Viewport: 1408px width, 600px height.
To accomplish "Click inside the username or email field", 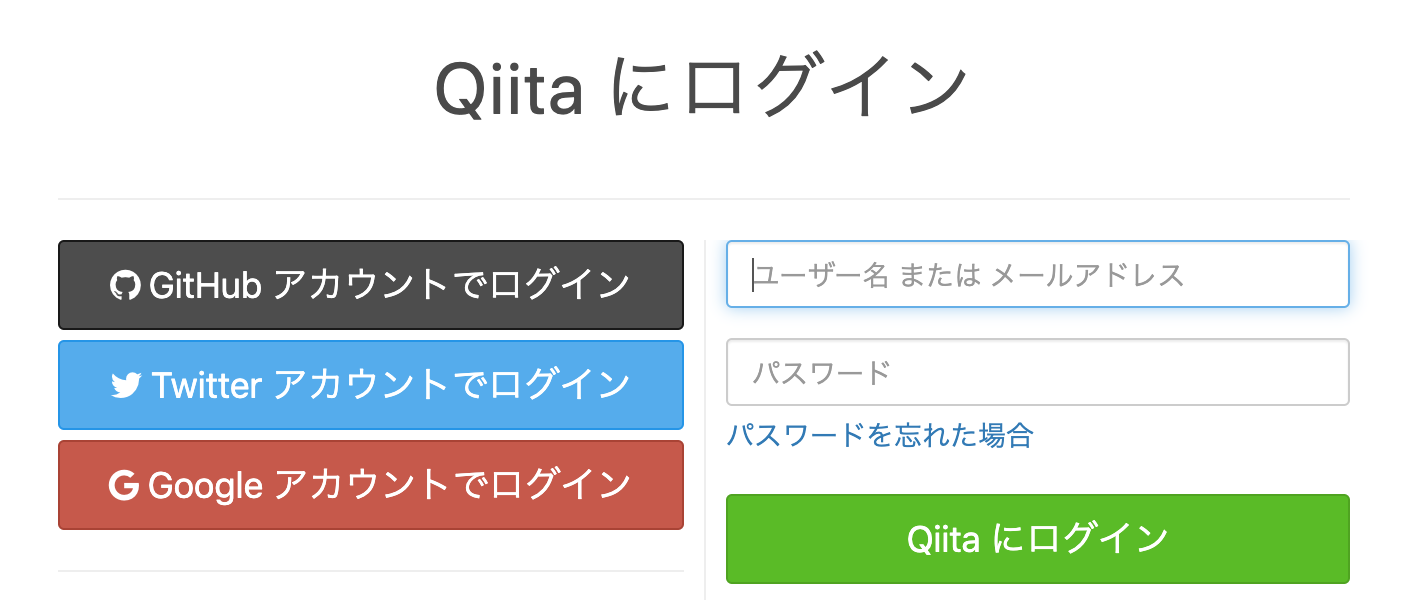I will (x=1037, y=273).
